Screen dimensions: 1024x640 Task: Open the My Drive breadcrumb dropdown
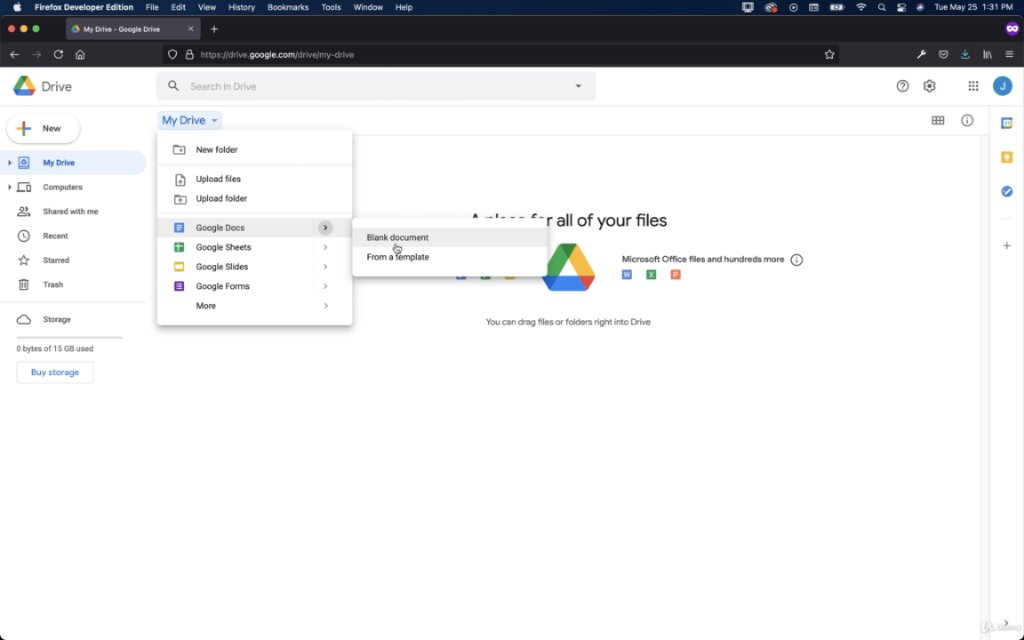[x=189, y=120]
